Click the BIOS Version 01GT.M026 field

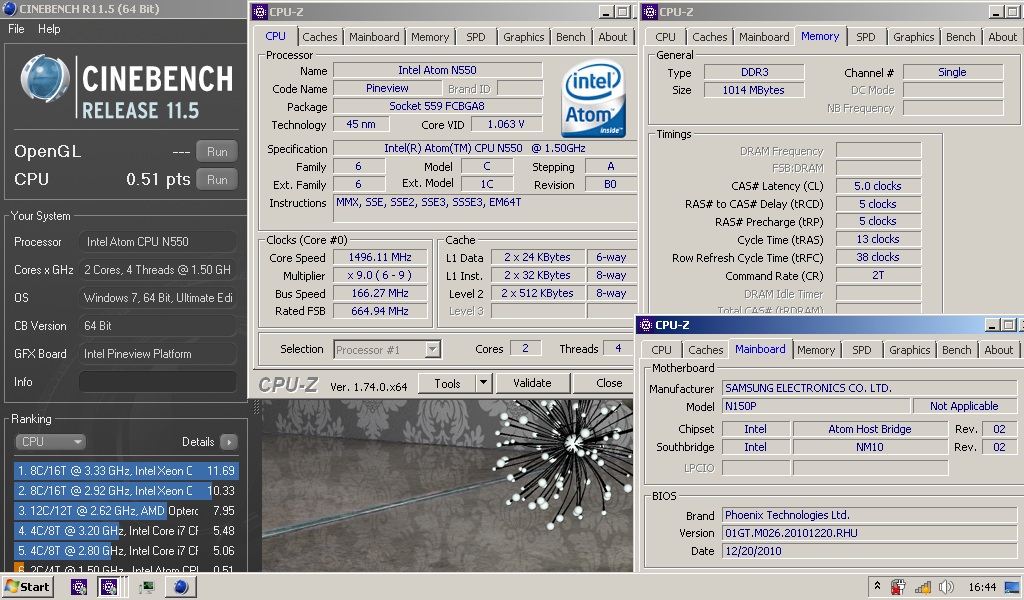[869, 533]
